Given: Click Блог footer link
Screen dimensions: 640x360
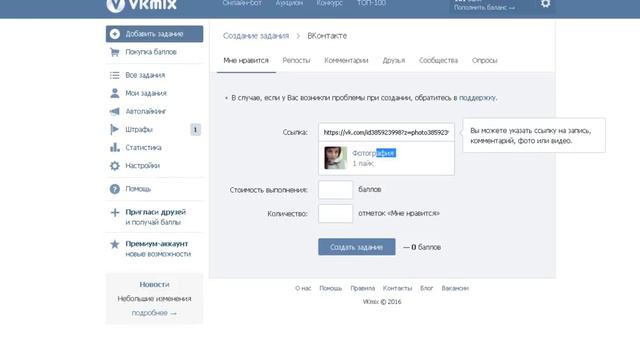Looking at the screenshot, I should pyautogui.click(x=427, y=288).
